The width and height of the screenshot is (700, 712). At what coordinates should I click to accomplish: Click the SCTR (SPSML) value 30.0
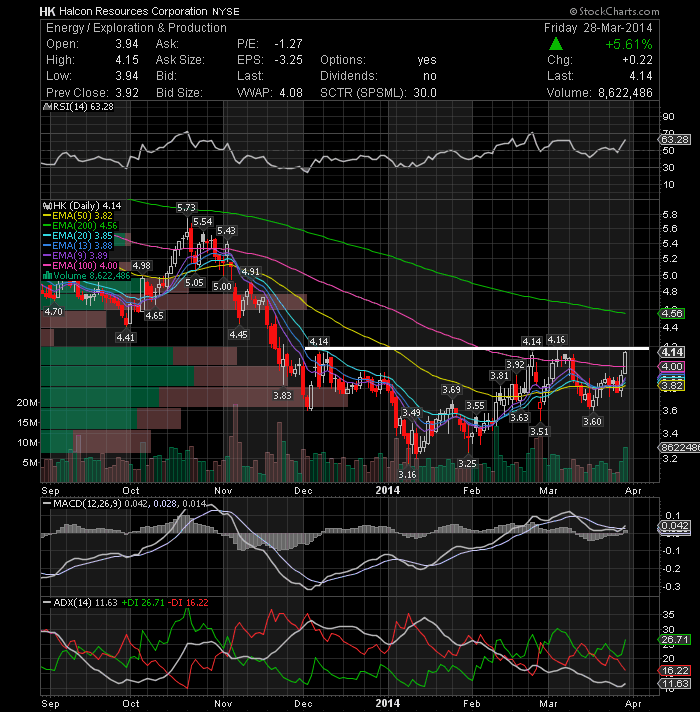[x=424, y=93]
